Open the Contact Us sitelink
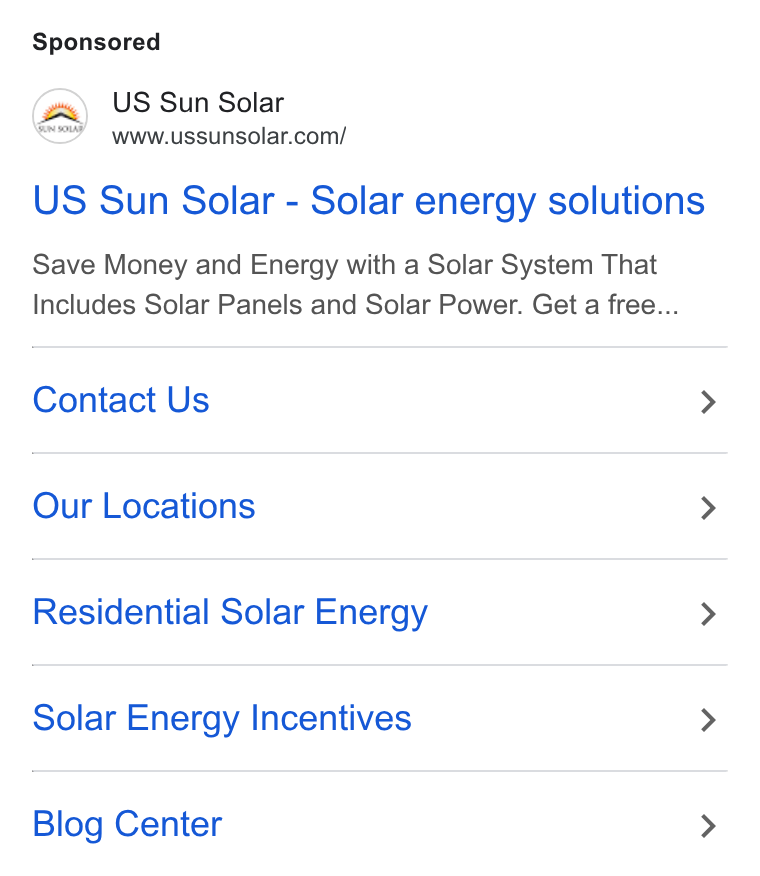760x876 pixels. 121,400
